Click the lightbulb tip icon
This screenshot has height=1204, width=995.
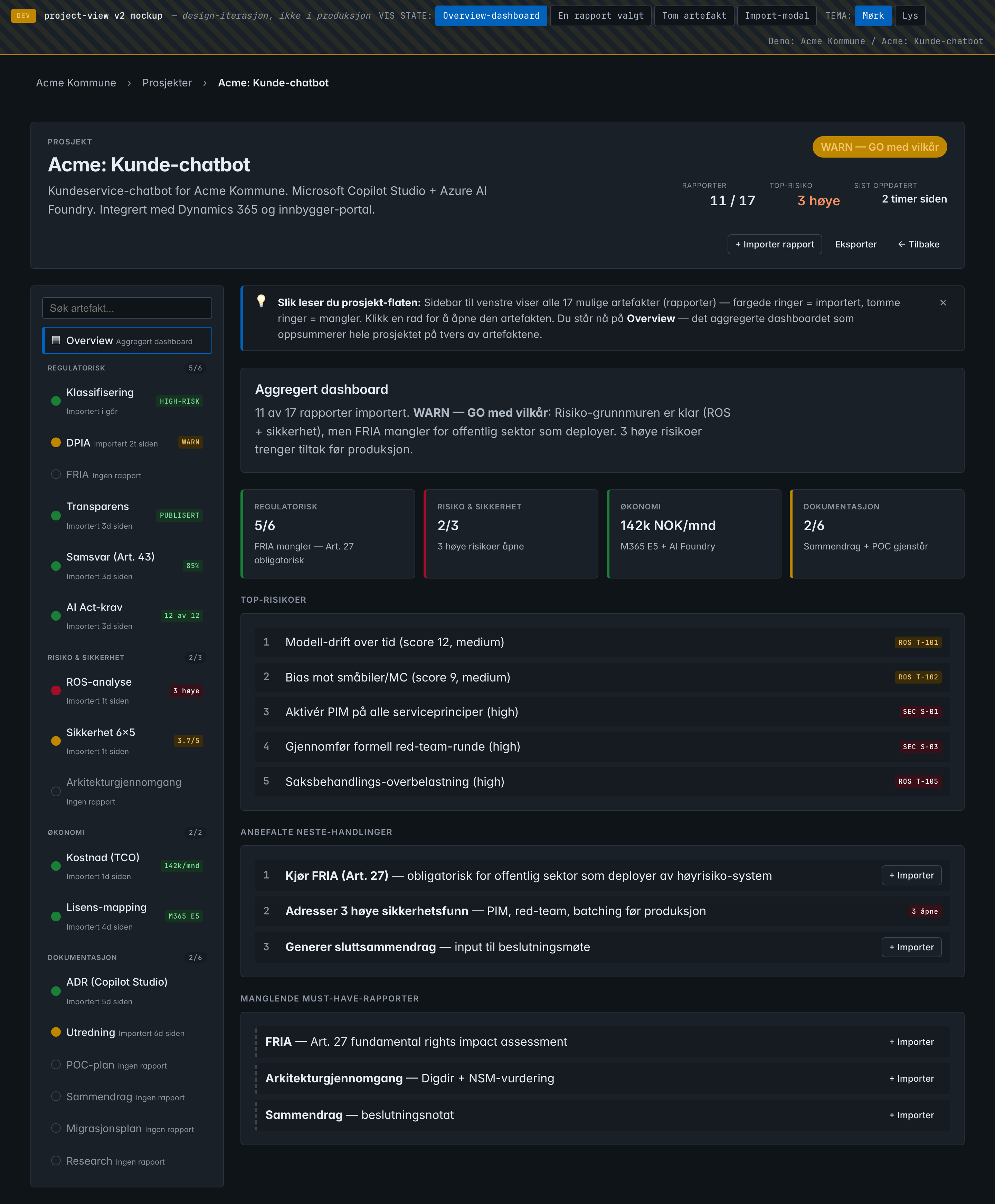pyautogui.click(x=261, y=301)
